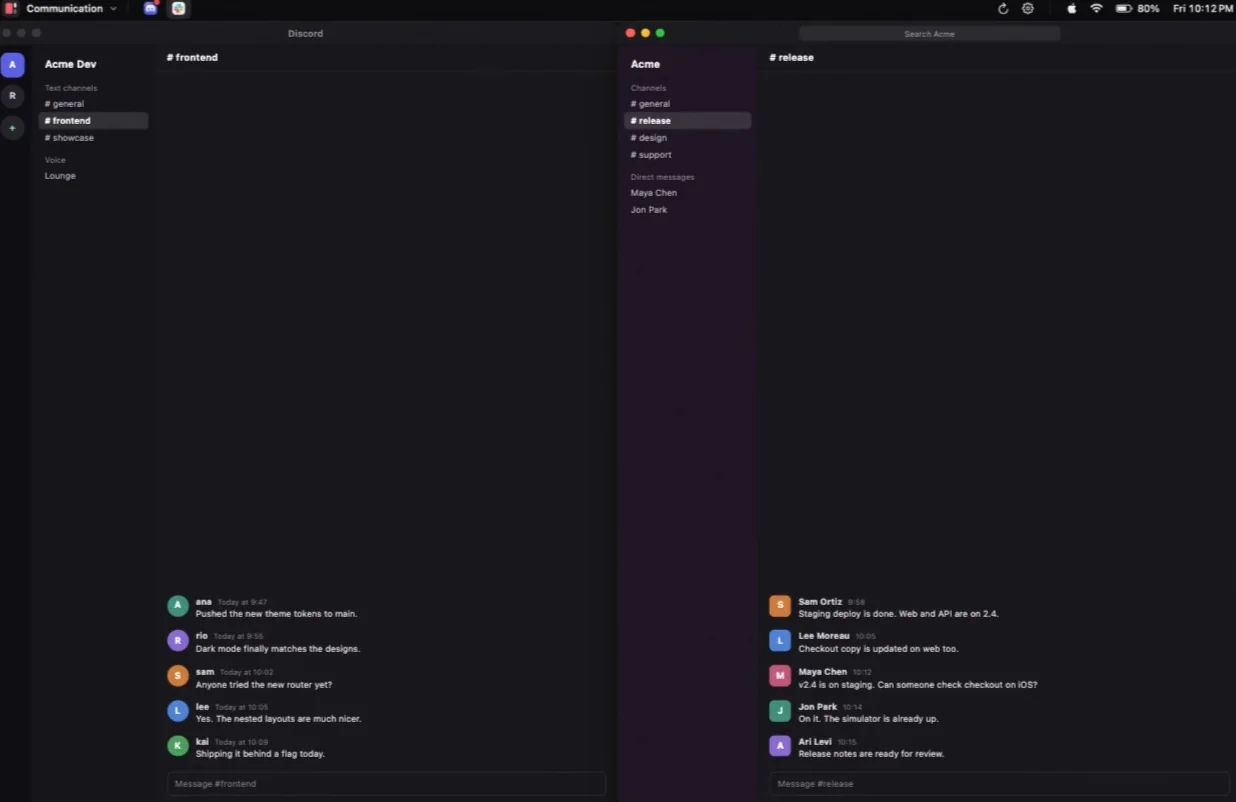Click Ari Levi's avatar in Slack

pos(780,746)
